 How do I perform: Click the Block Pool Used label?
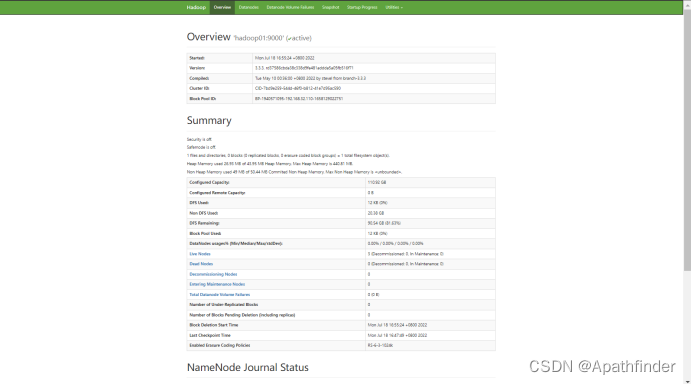[205, 234]
